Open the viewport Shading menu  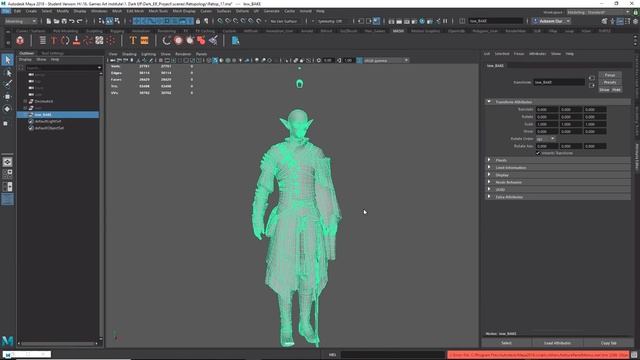[x=129, y=54]
